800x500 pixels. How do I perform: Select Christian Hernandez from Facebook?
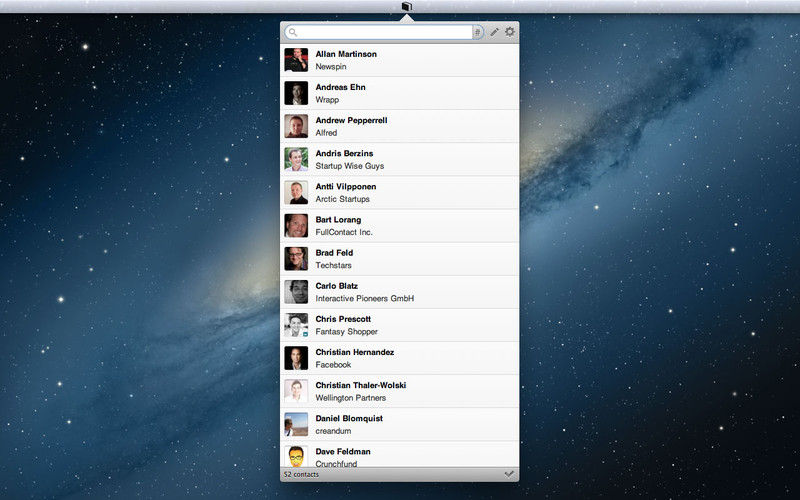pos(399,358)
